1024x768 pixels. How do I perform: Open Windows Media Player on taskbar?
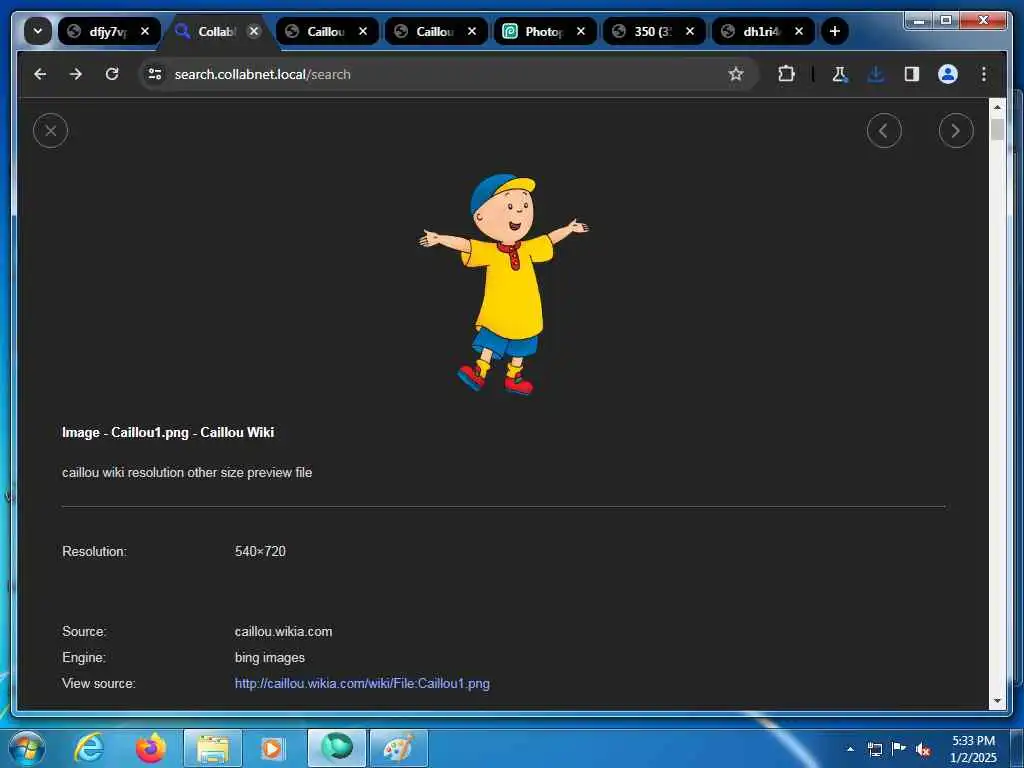click(272, 748)
